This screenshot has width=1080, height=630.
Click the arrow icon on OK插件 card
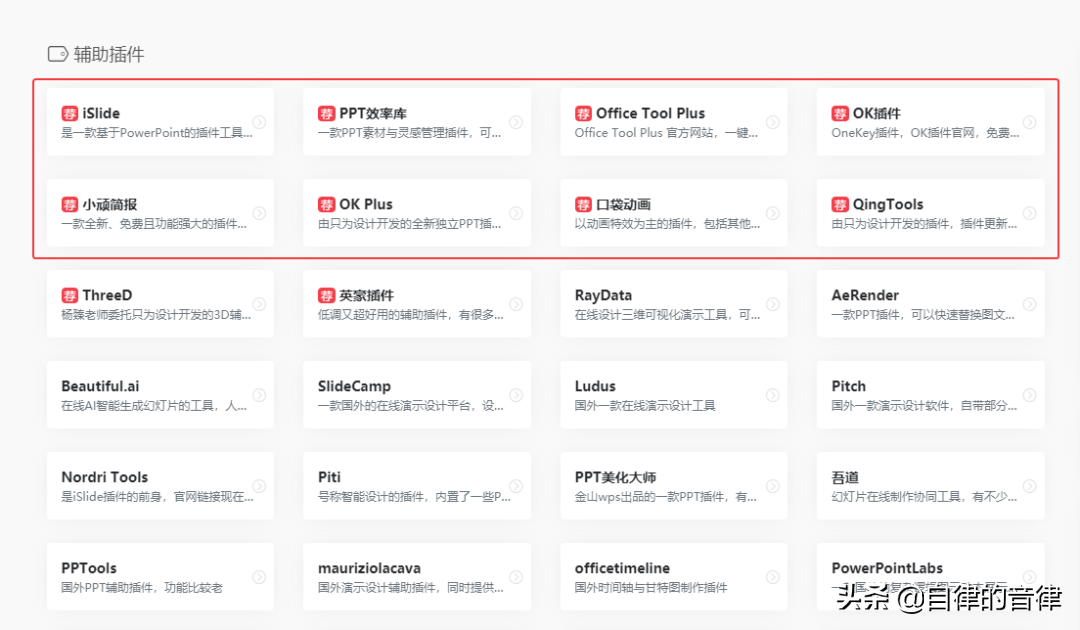tap(1030, 122)
